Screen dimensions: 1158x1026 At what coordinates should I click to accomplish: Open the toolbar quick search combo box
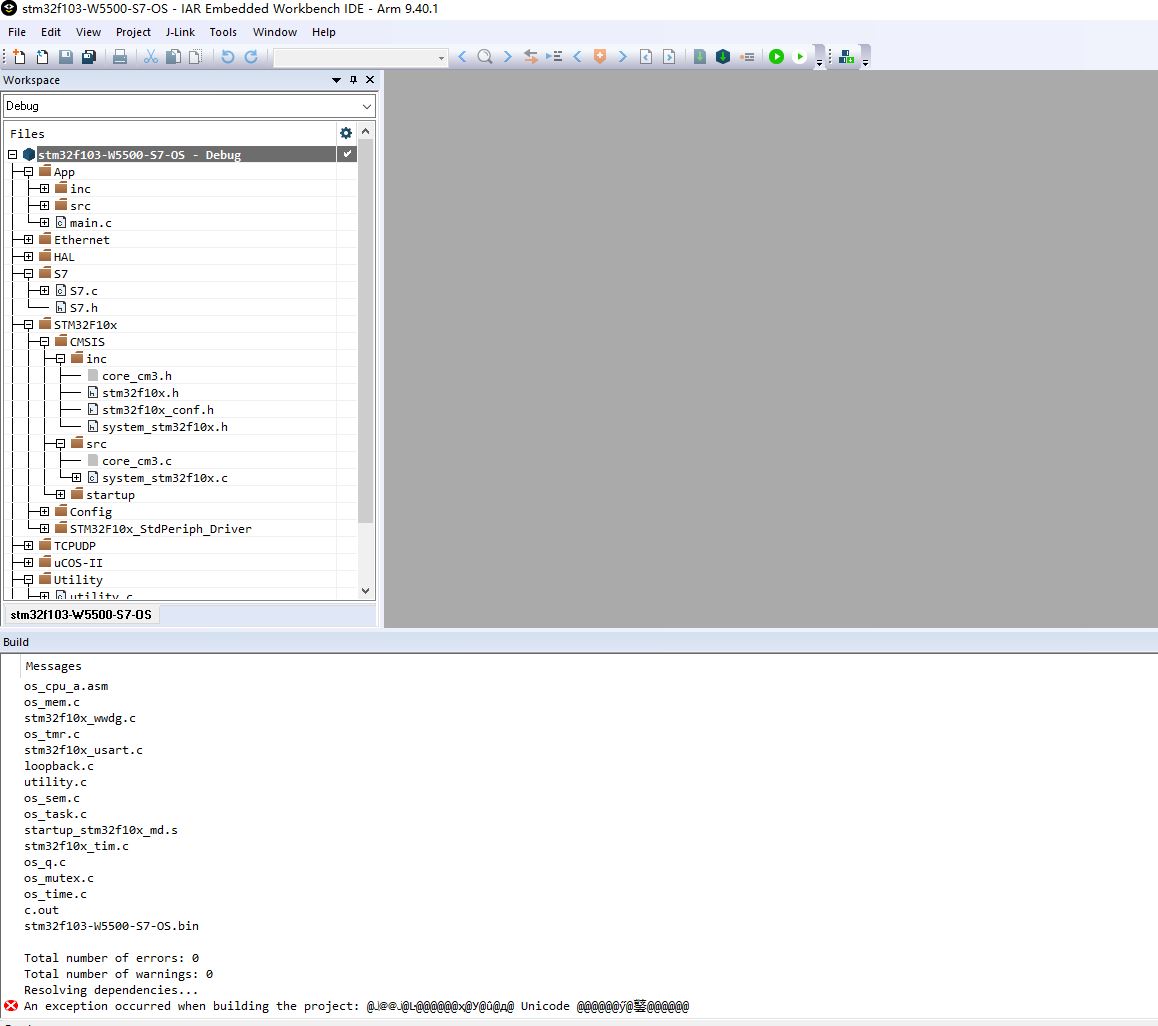pyautogui.click(x=360, y=57)
